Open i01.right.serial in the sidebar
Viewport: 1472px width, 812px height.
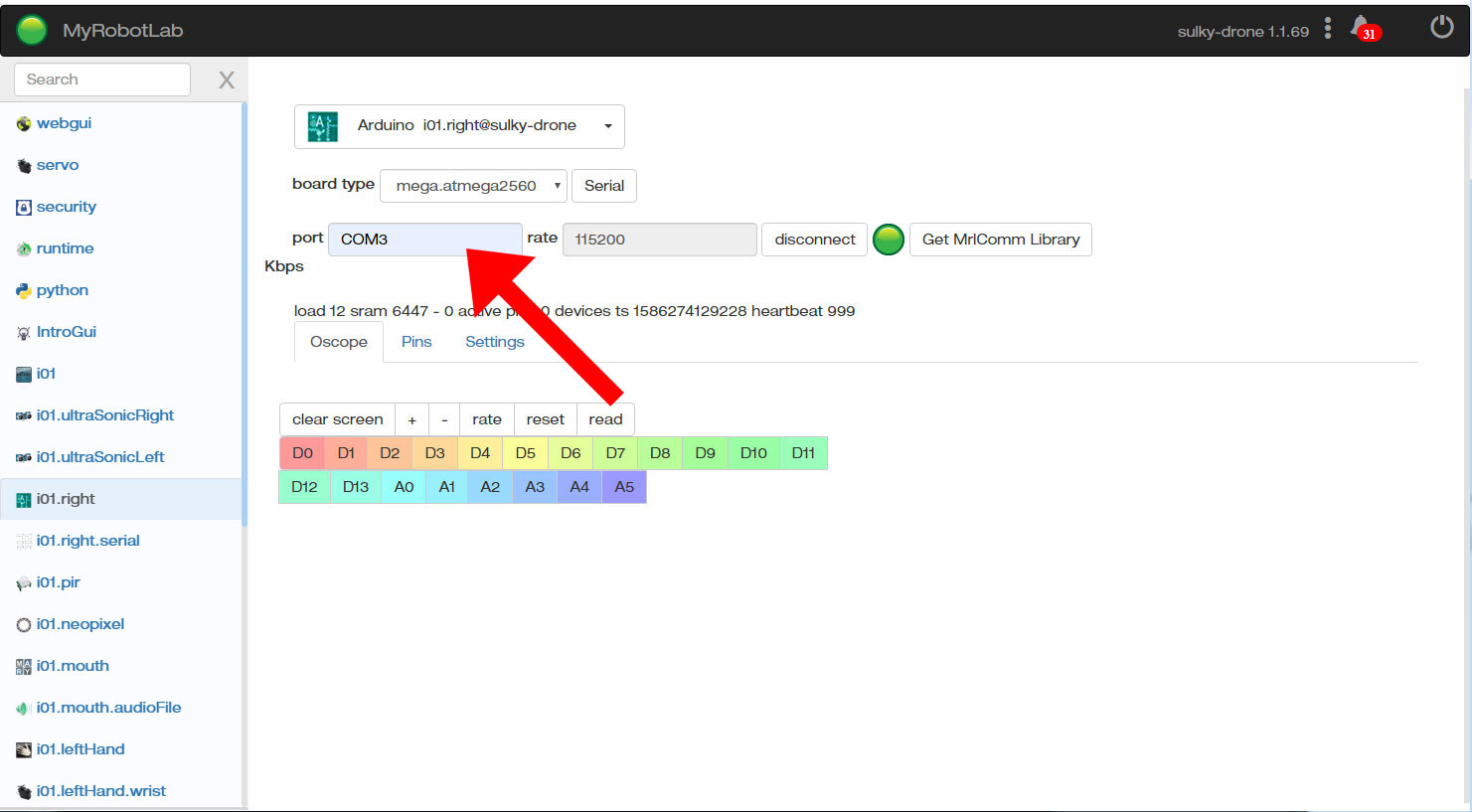tap(87, 541)
